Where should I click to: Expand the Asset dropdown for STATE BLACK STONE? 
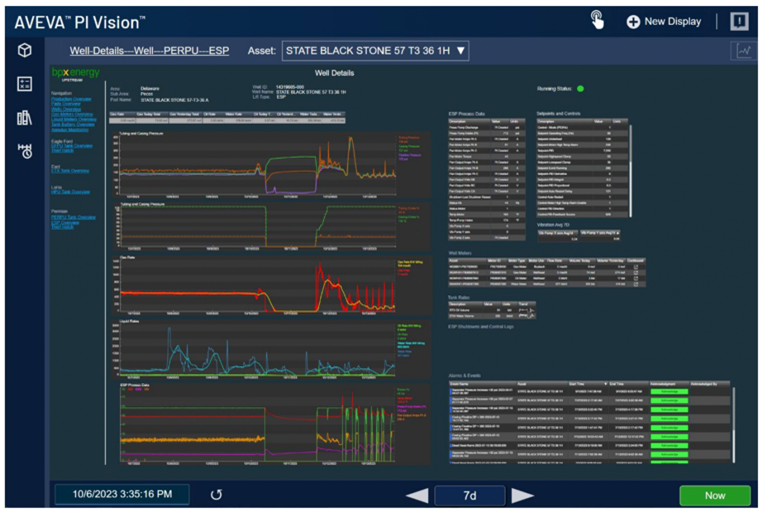point(460,50)
